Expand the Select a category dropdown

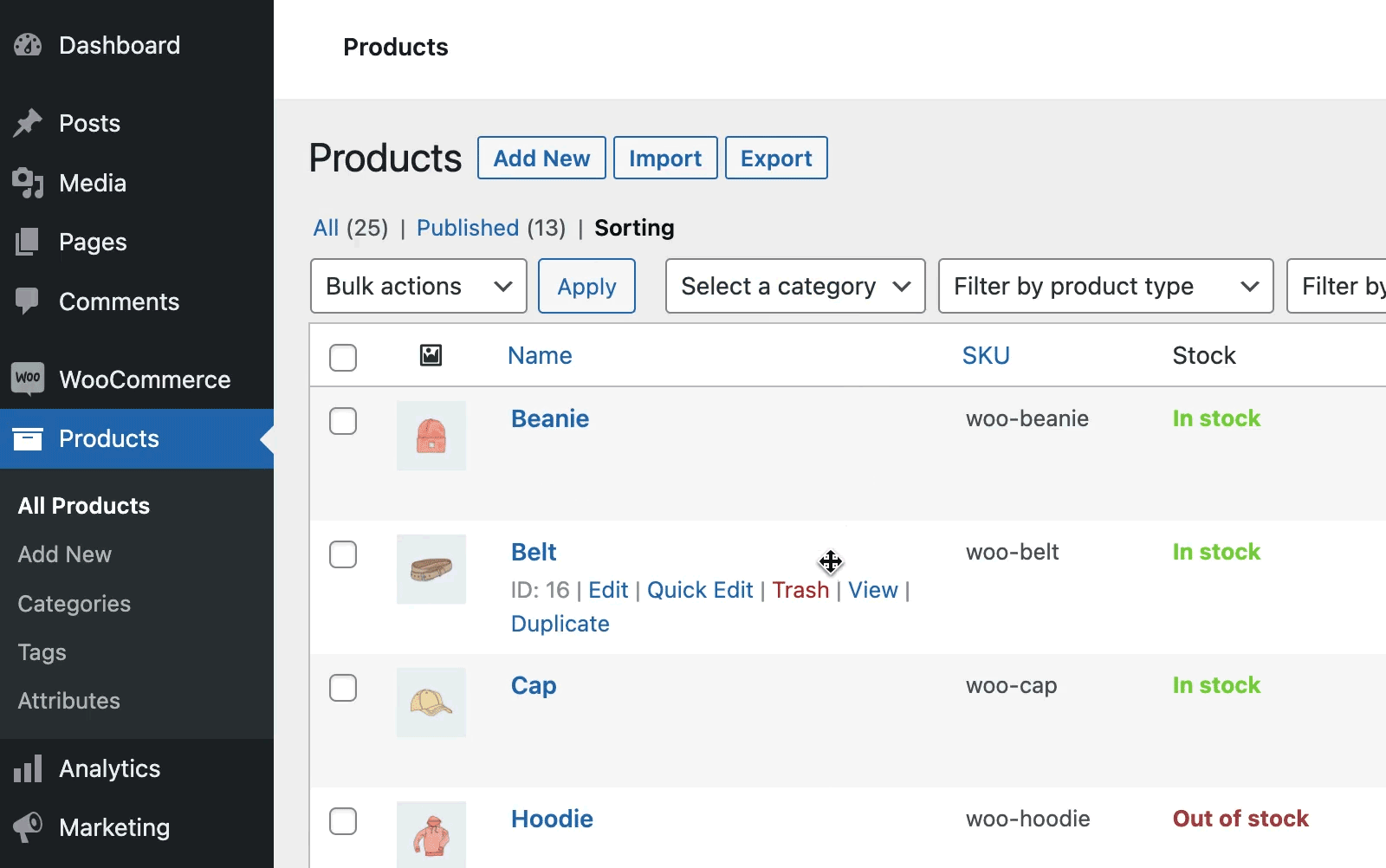pos(795,286)
